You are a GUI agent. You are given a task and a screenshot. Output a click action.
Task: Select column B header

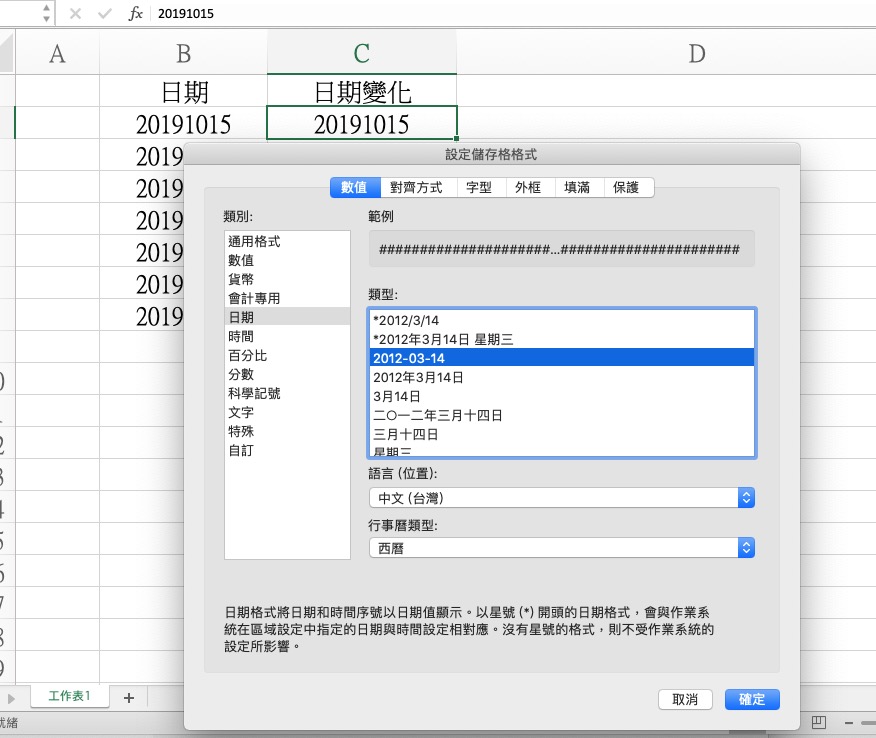(x=183, y=53)
